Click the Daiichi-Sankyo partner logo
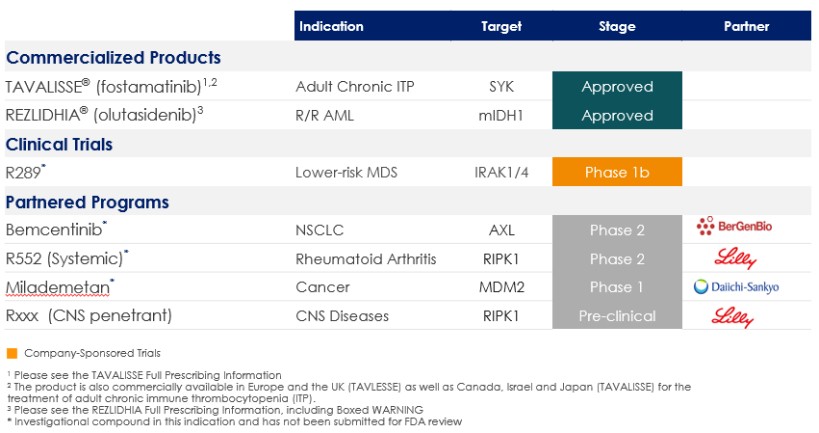819x433 pixels. 736,288
